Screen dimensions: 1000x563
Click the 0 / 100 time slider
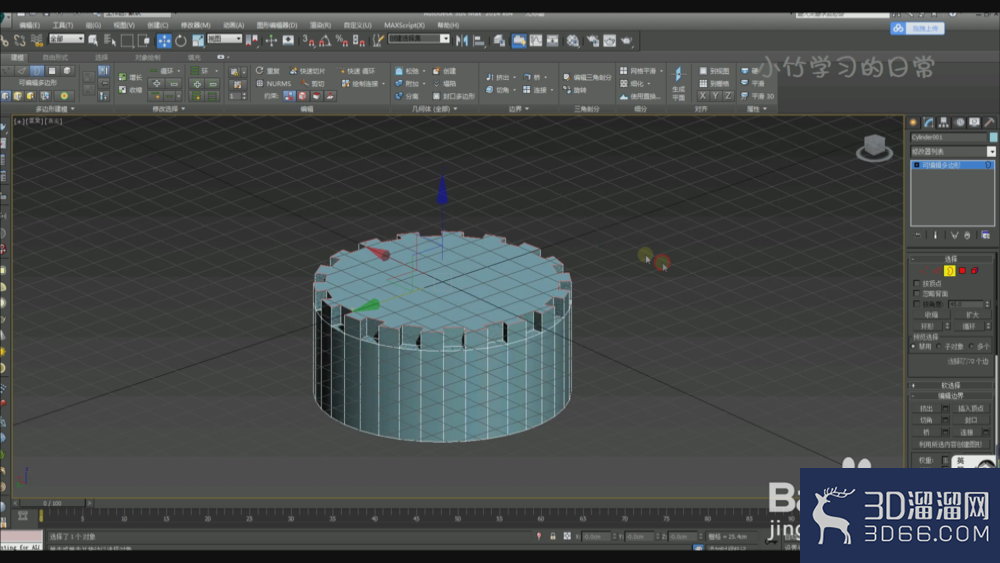pyautogui.click(x=52, y=503)
